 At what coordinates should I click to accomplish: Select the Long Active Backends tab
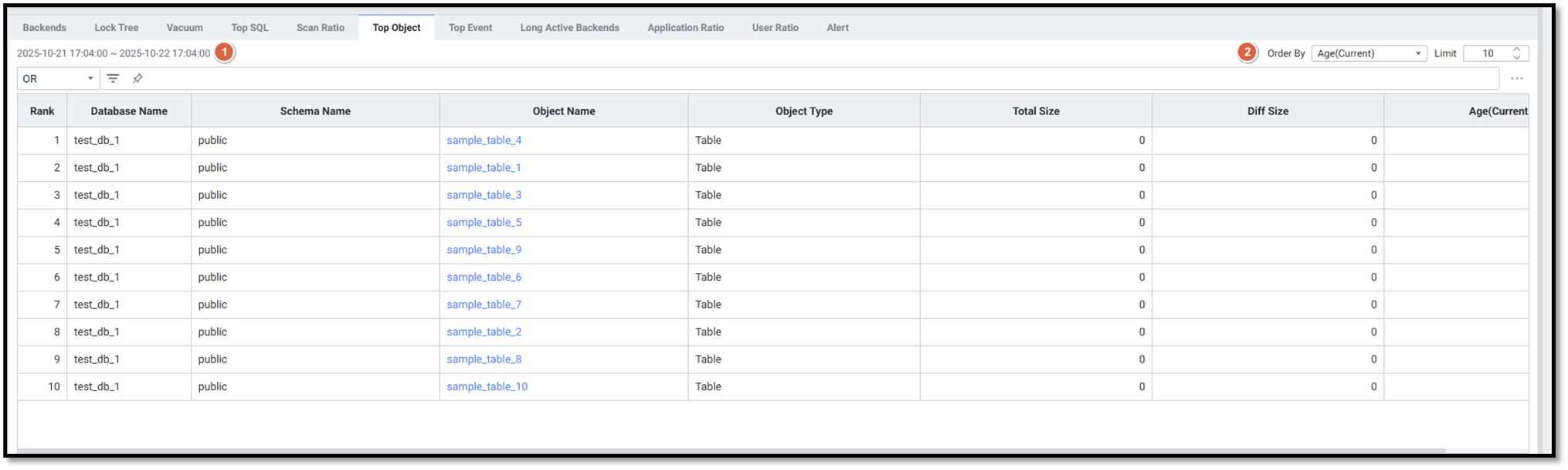[569, 28]
